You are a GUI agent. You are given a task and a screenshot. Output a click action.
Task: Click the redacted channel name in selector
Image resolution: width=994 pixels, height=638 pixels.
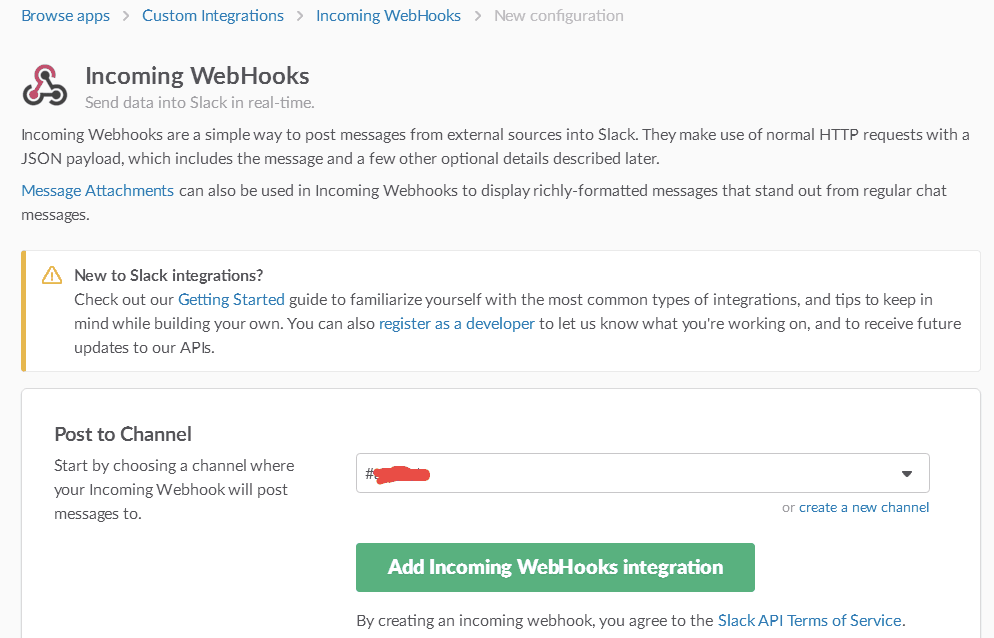point(401,474)
